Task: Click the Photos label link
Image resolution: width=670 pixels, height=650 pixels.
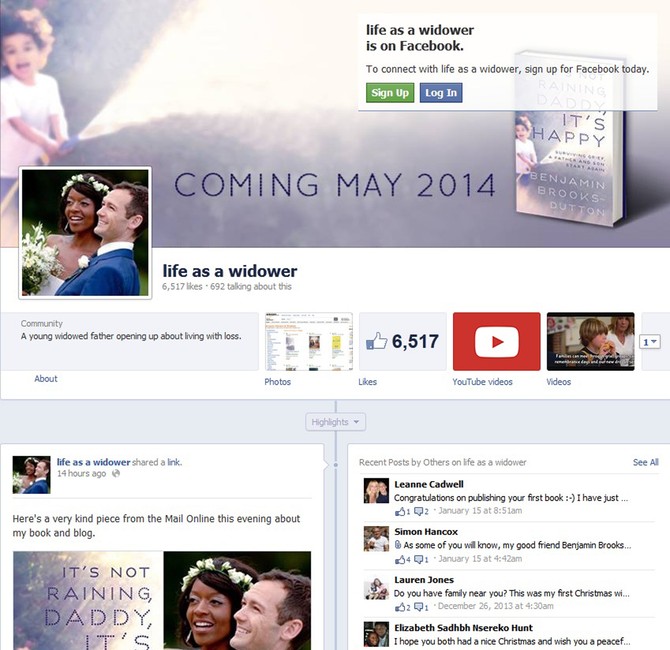Action: (x=277, y=382)
